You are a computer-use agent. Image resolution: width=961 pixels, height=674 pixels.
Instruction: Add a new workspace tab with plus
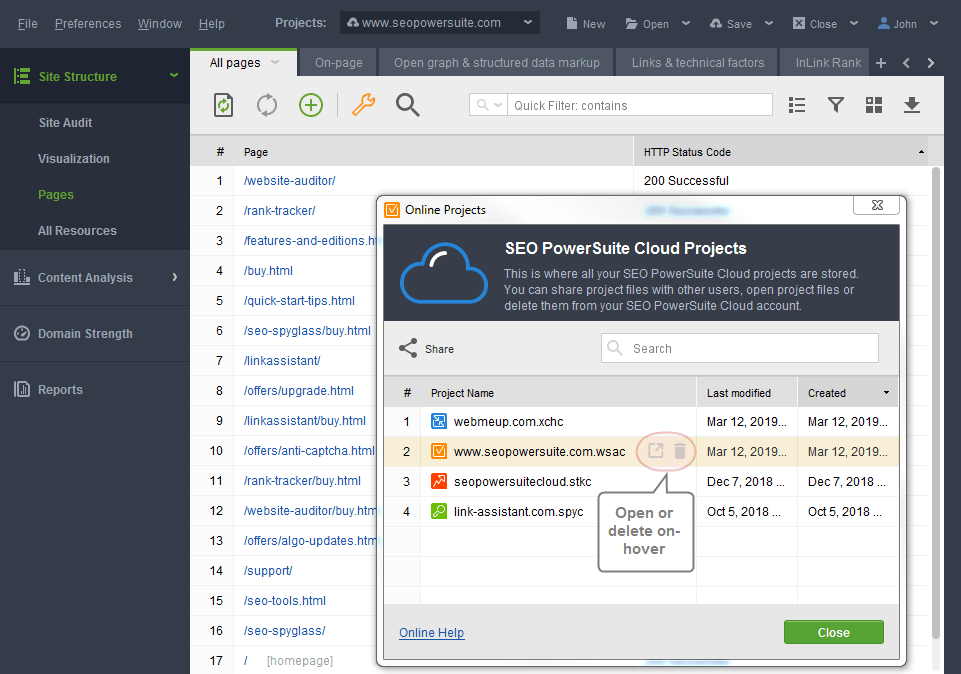tap(881, 63)
